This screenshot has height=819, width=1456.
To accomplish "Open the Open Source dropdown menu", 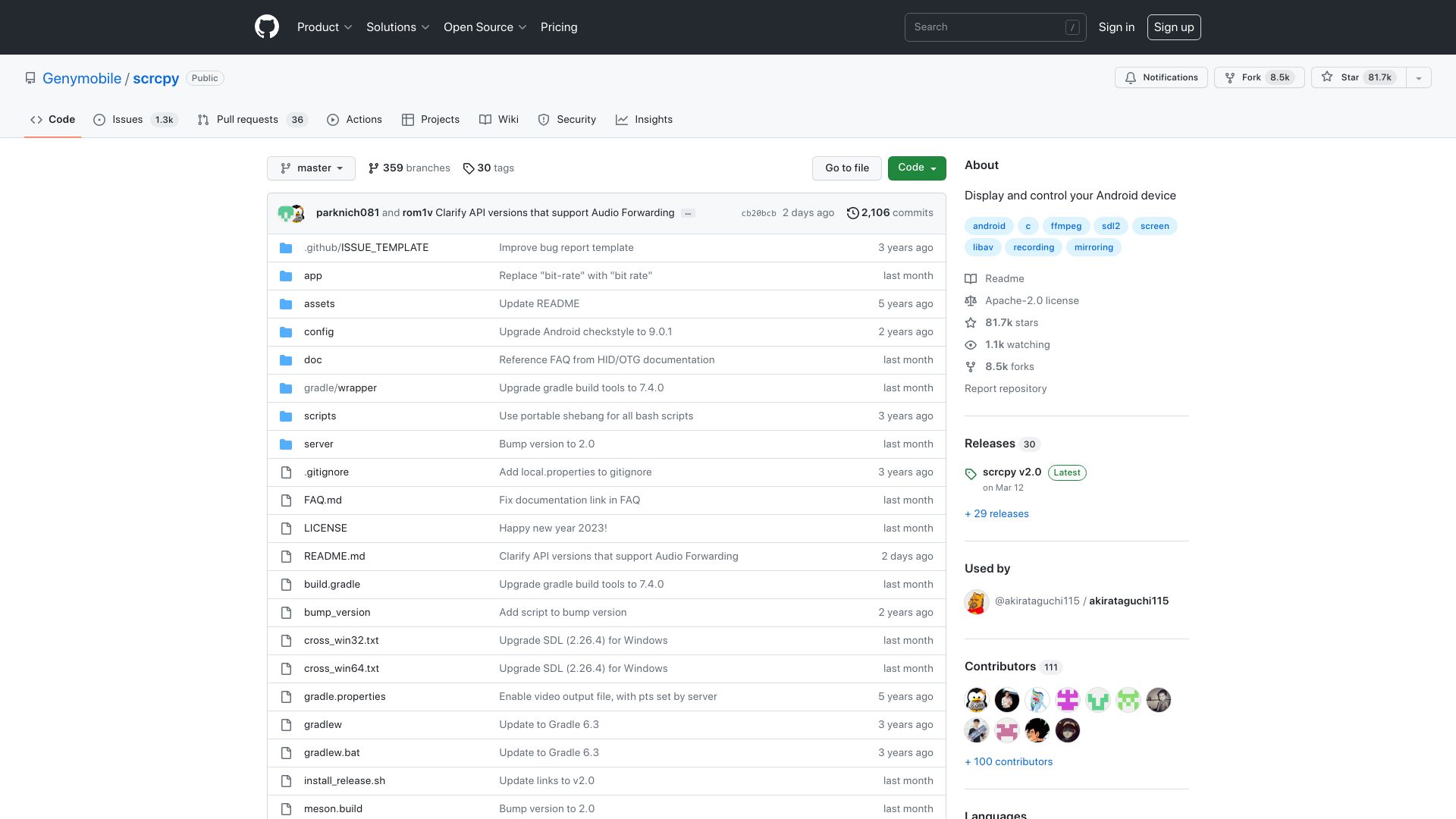I will [485, 27].
